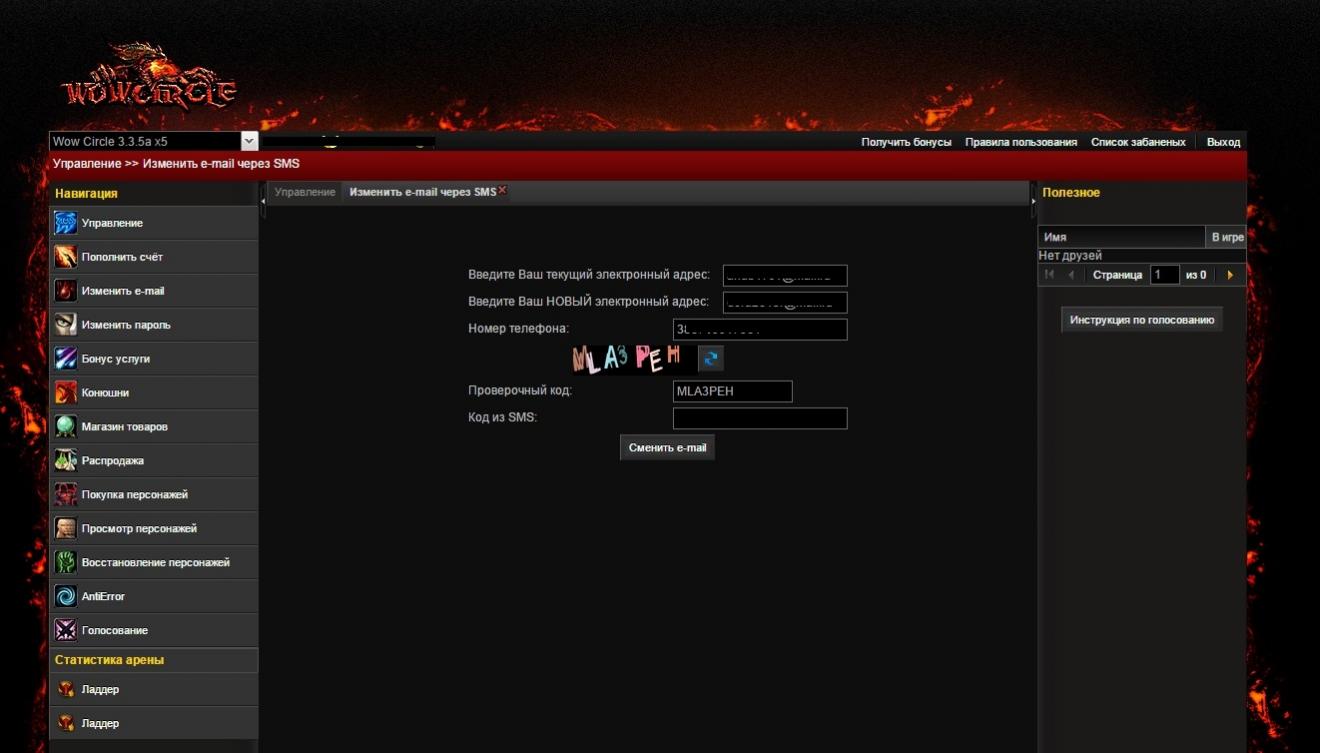The width and height of the screenshot is (1320, 753).
Task: Click the Код из SMS input field
Action: (759, 418)
